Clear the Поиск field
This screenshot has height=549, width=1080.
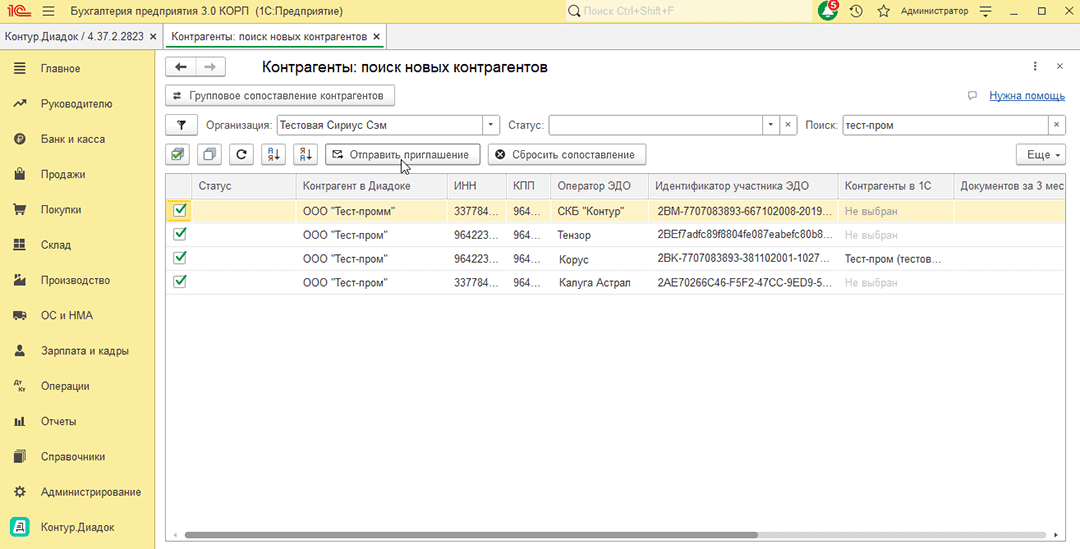[1057, 125]
